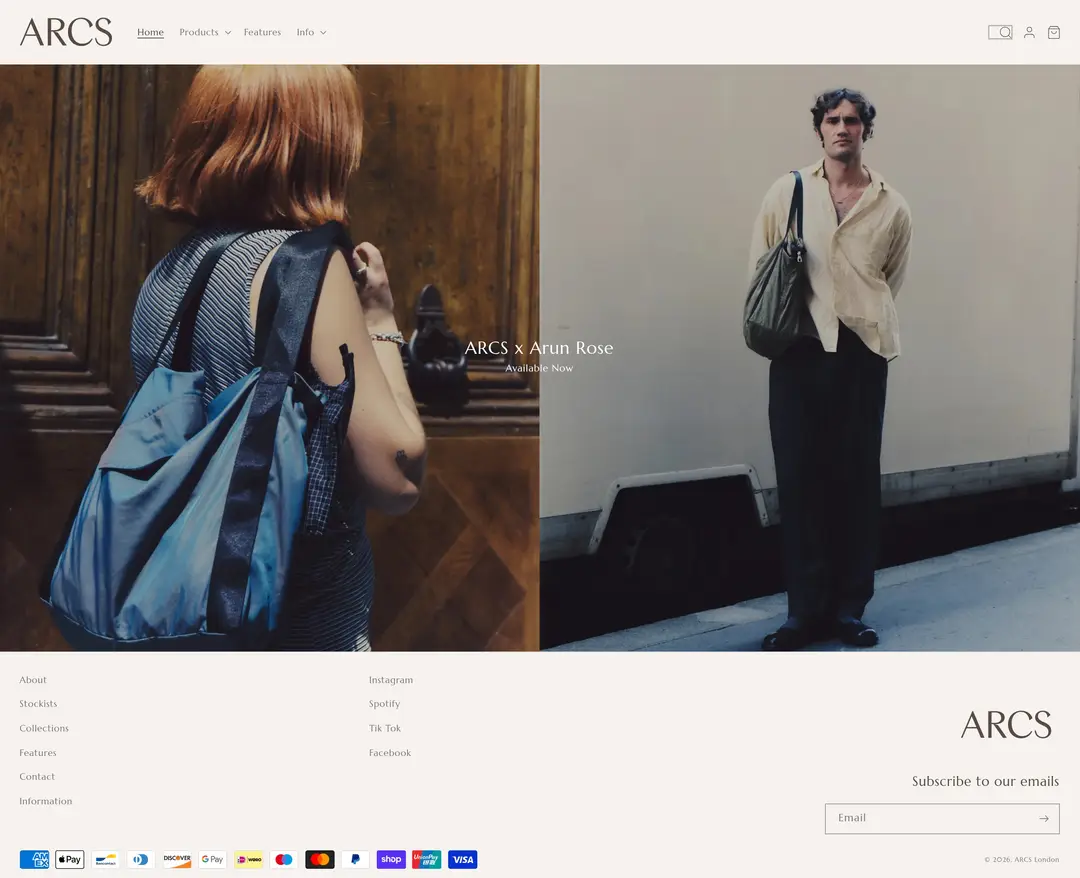Click the American Express payment icon
This screenshot has height=878, width=1080.
(x=34, y=859)
